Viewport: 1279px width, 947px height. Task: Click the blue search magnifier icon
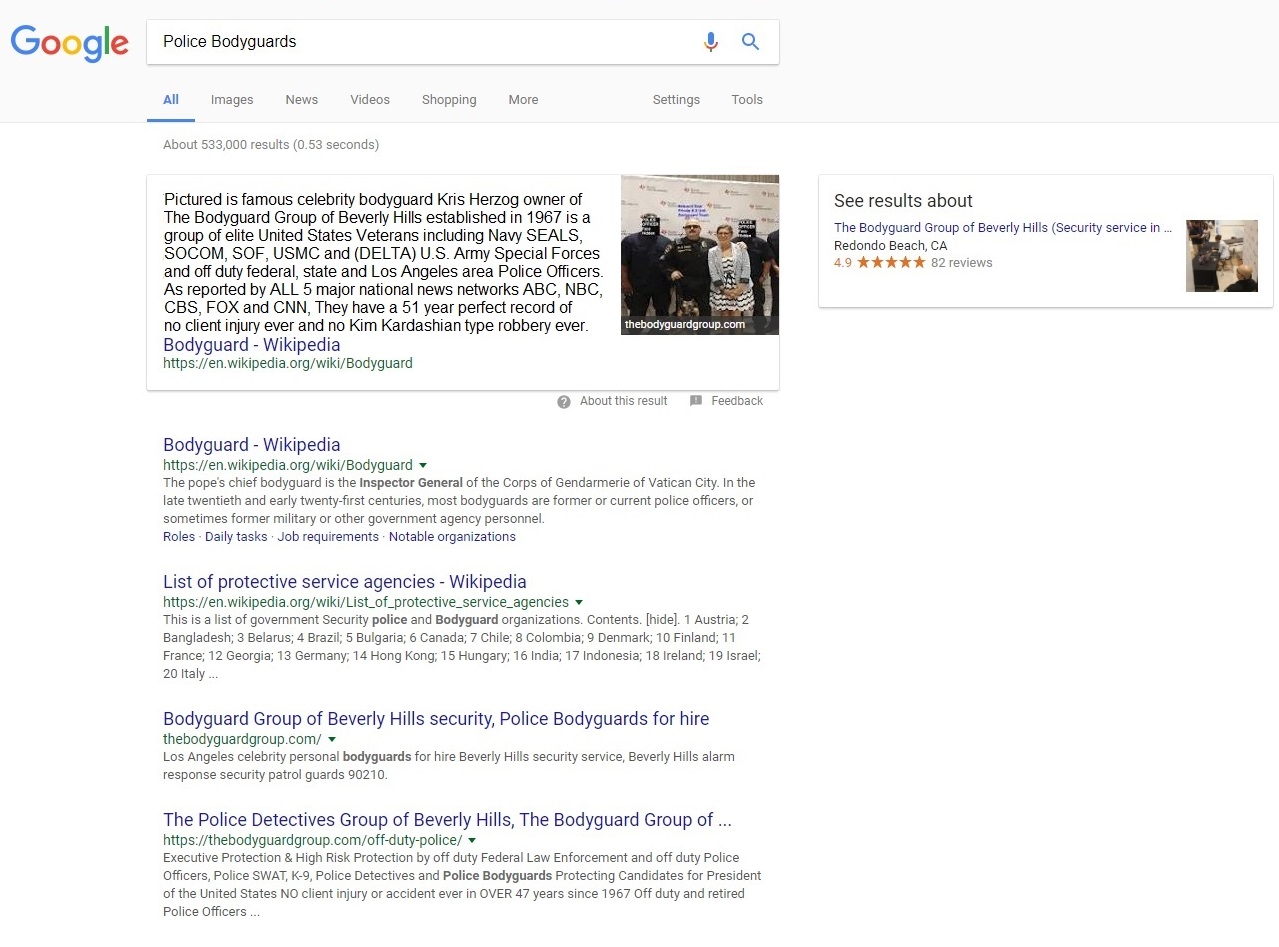click(750, 42)
